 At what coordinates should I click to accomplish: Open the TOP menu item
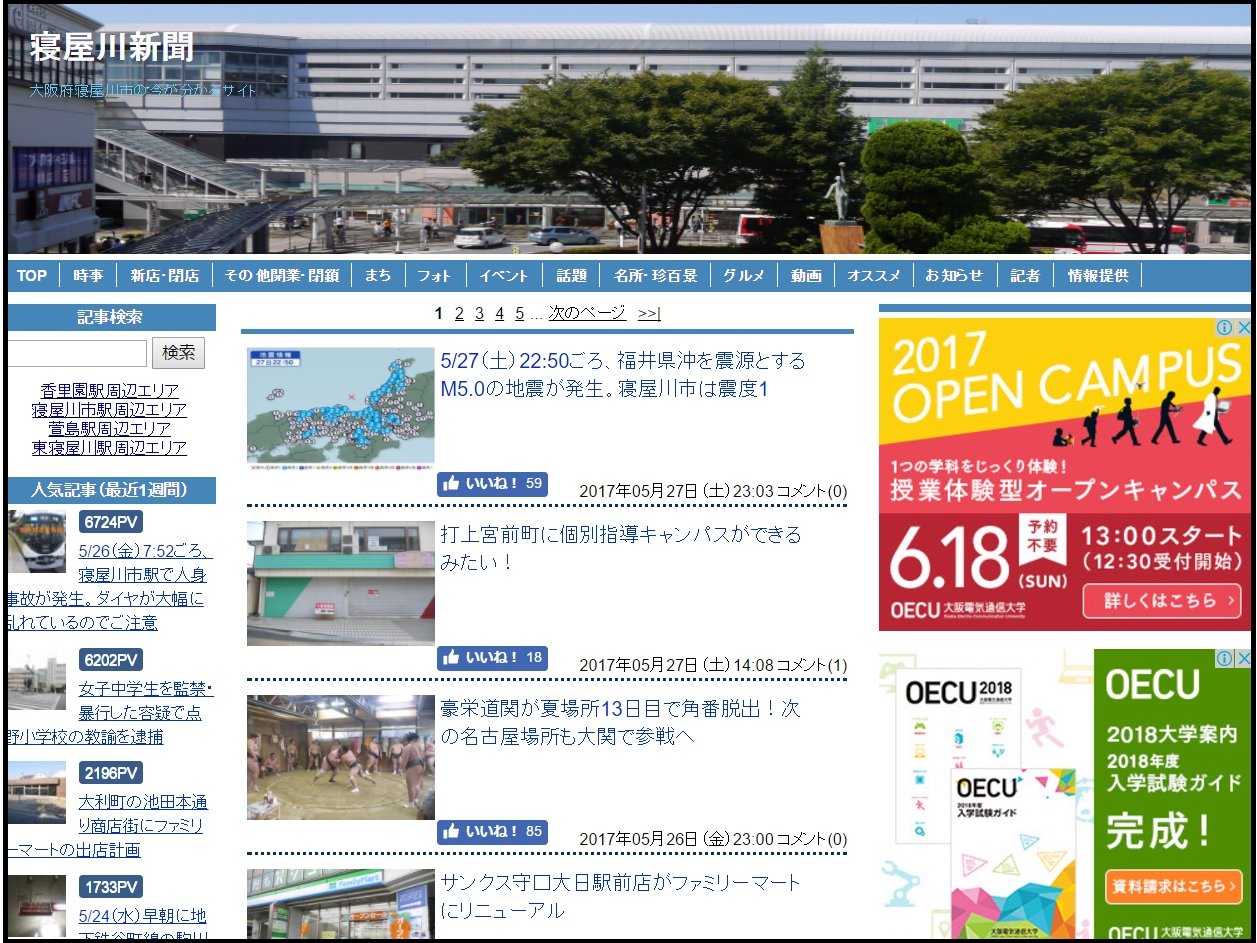[32, 276]
